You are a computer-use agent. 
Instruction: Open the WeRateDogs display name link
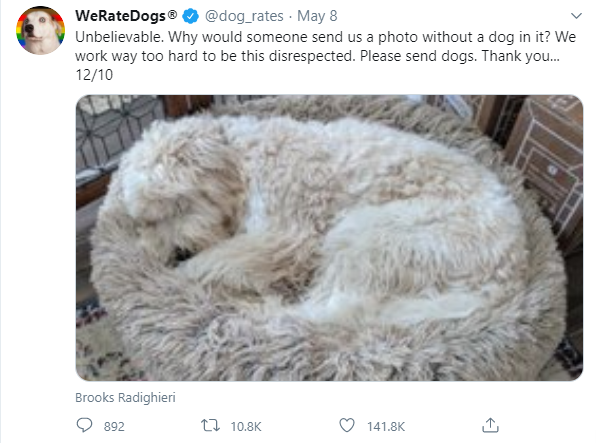[x=120, y=16]
